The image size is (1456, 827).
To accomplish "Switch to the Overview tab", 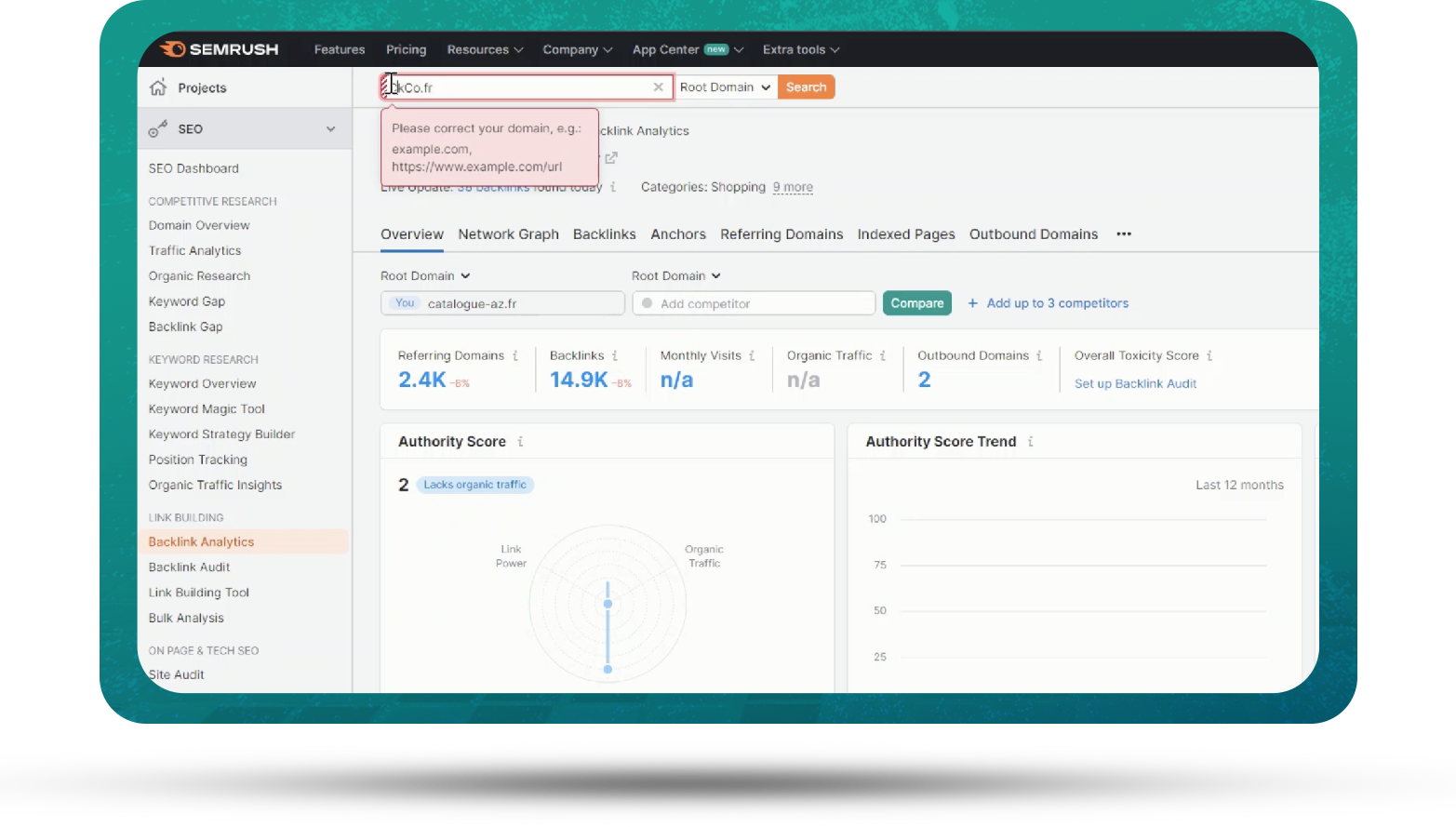I will (412, 234).
